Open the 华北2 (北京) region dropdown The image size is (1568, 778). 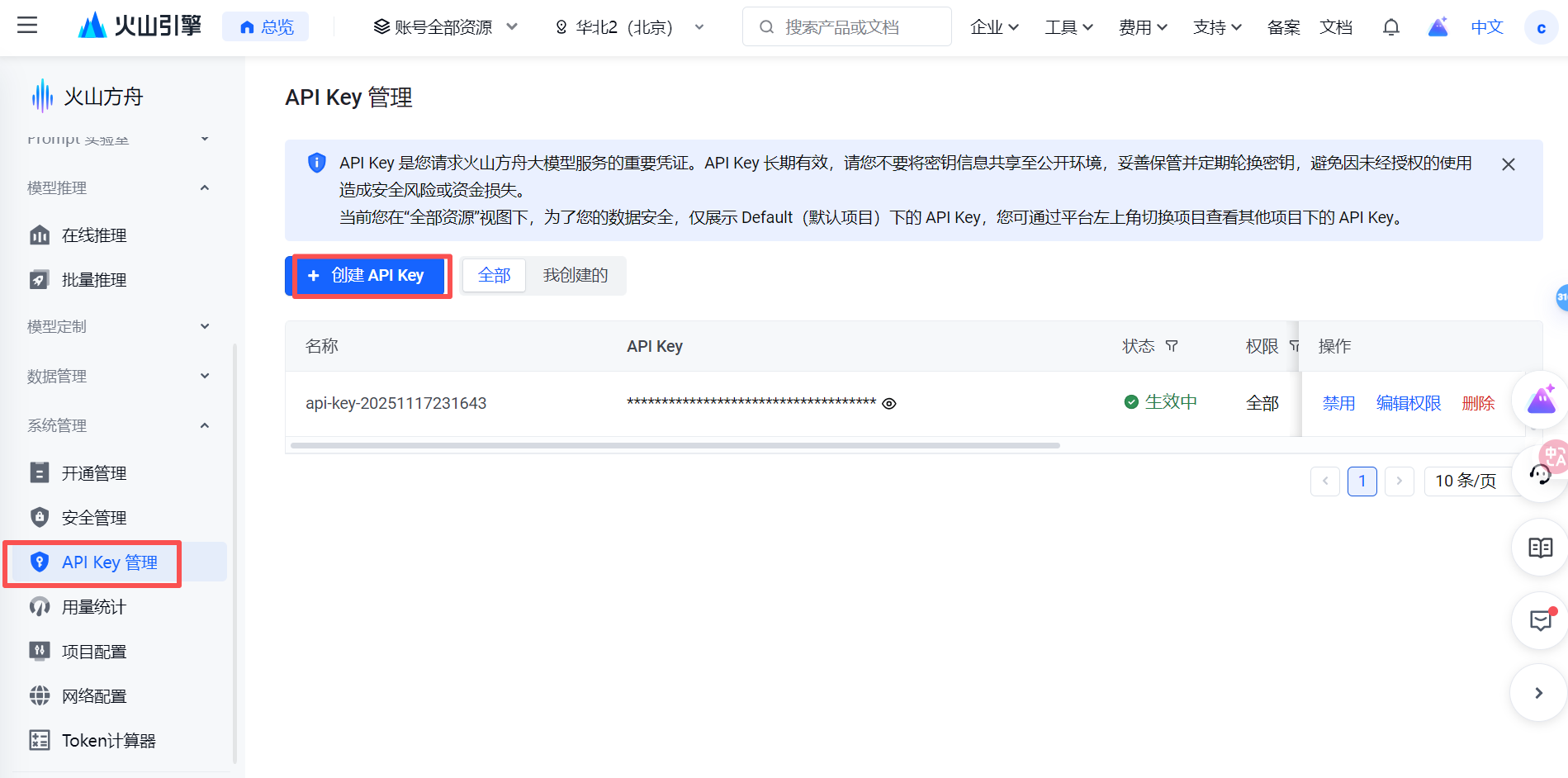(x=630, y=27)
